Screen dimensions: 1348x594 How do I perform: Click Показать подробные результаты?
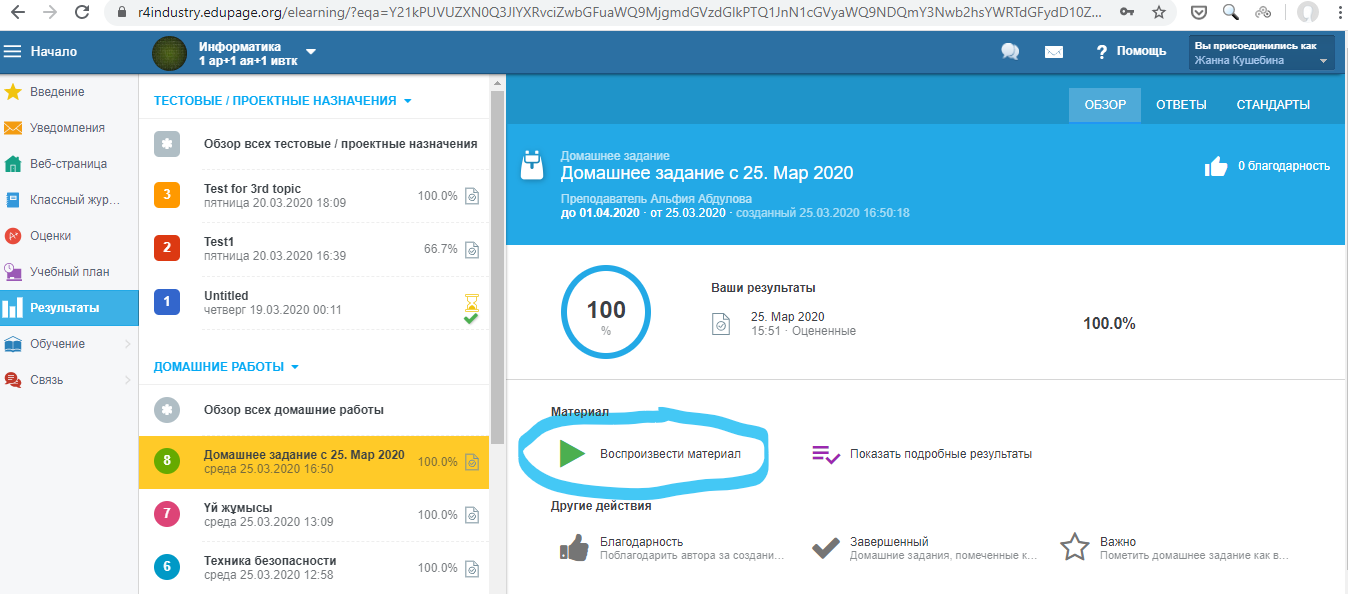coord(921,454)
